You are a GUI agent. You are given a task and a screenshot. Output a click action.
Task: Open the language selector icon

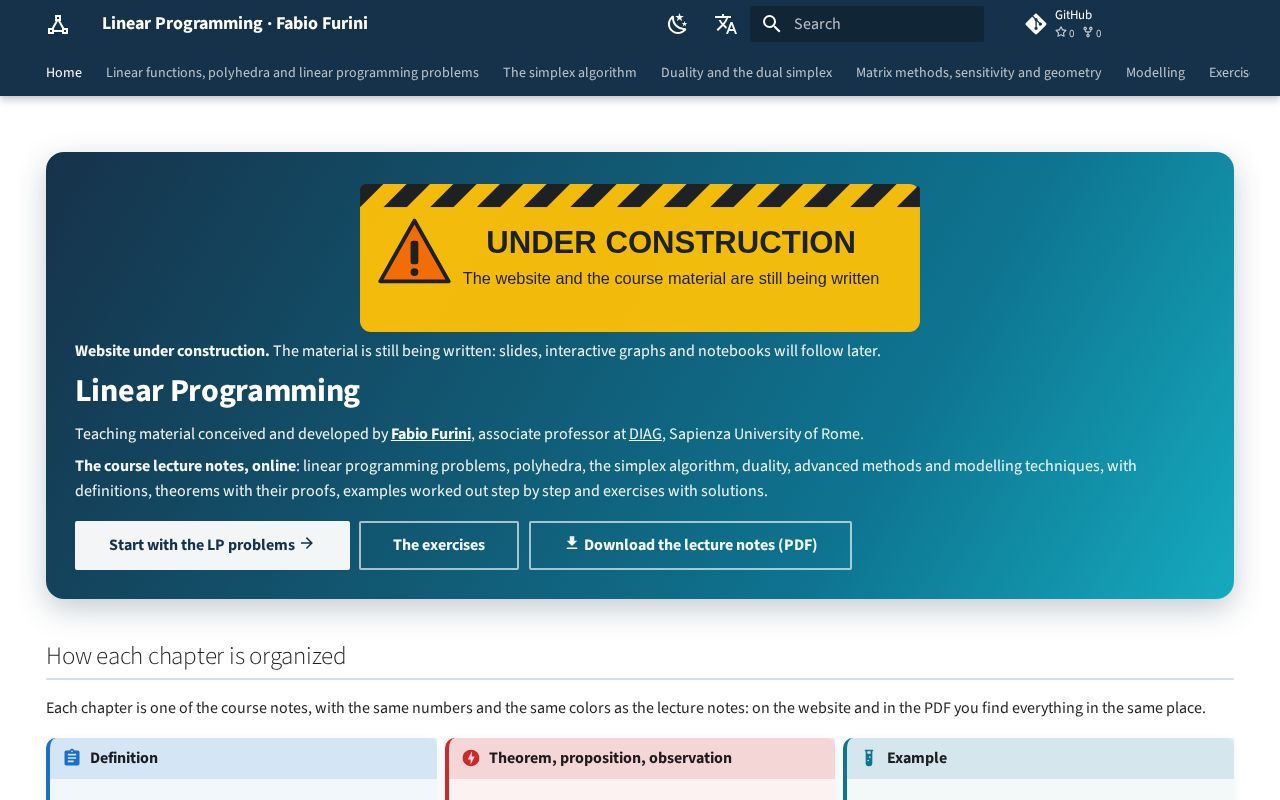pos(726,24)
